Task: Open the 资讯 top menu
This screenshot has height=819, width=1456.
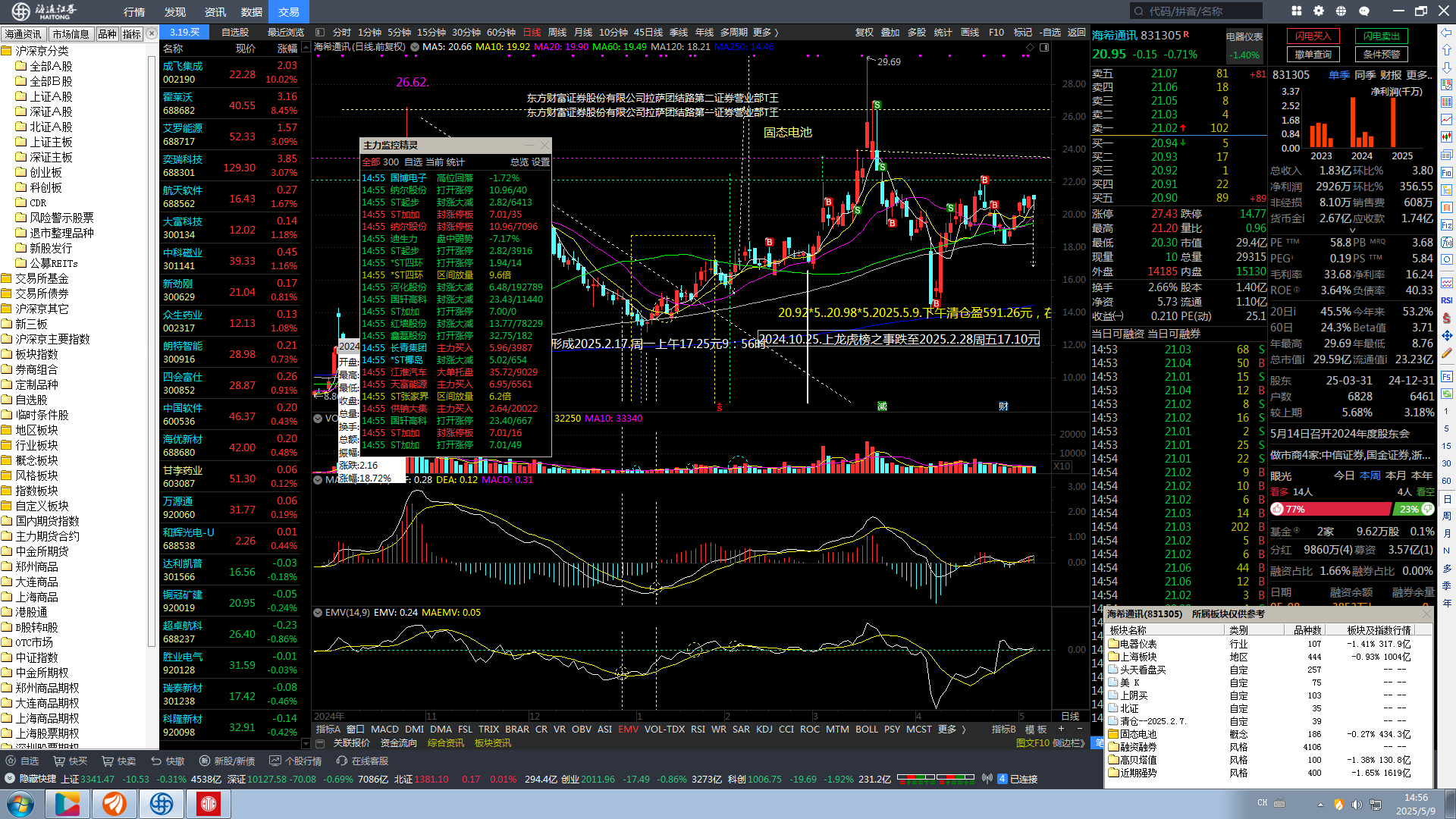Action: (215, 12)
